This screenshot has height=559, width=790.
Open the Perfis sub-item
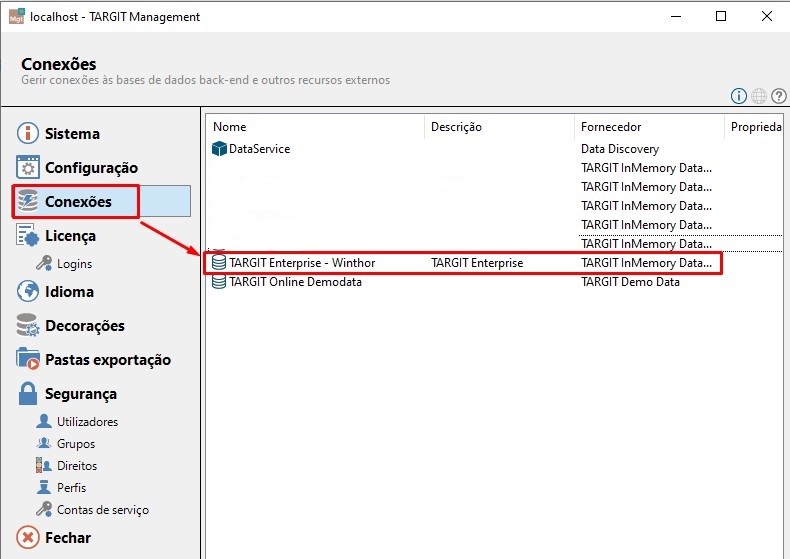pos(71,487)
